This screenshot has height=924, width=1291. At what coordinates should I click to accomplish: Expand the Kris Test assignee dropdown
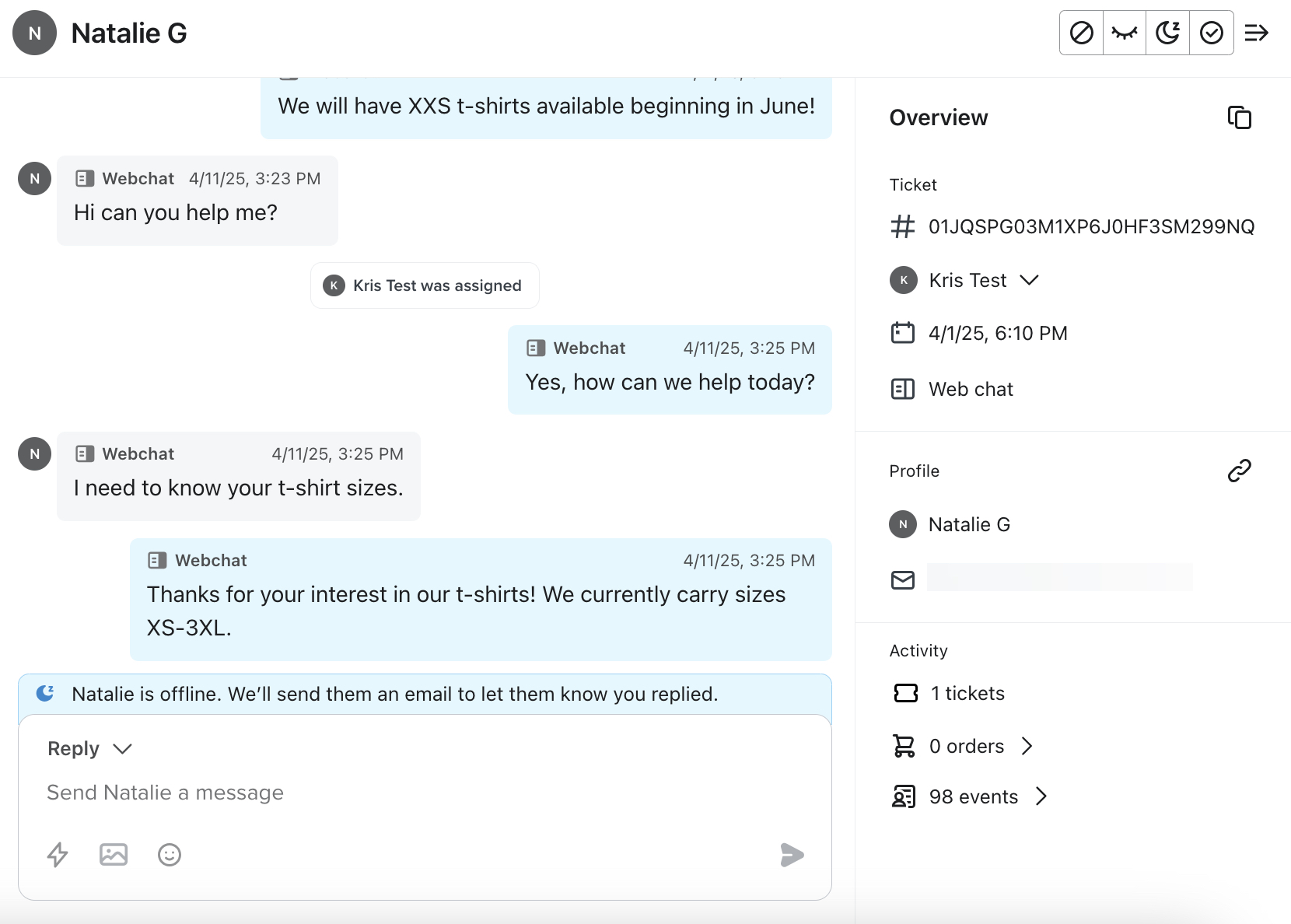click(1031, 280)
